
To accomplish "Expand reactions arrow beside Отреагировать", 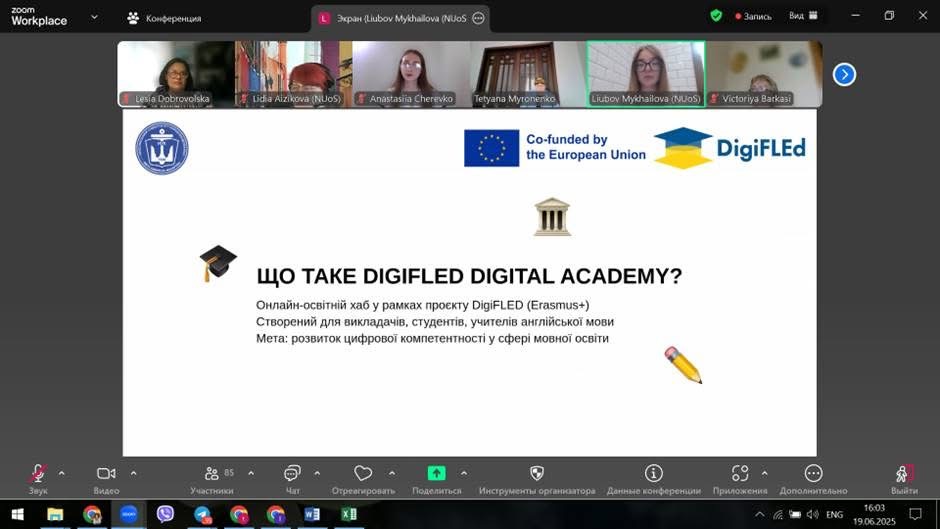I will pyautogui.click(x=391, y=473).
